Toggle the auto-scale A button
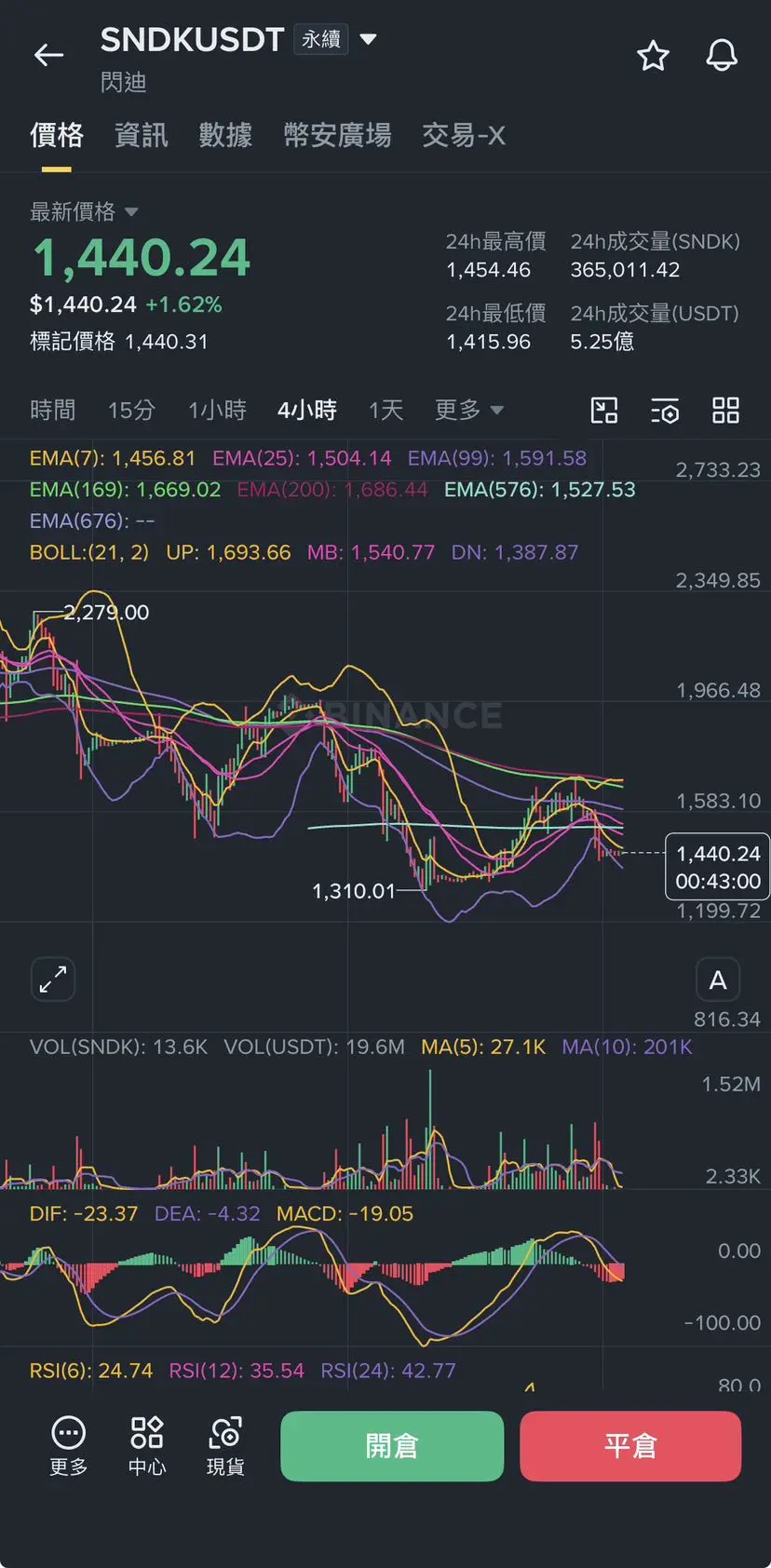Image resolution: width=771 pixels, height=1568 pixels. pos(718,980)
